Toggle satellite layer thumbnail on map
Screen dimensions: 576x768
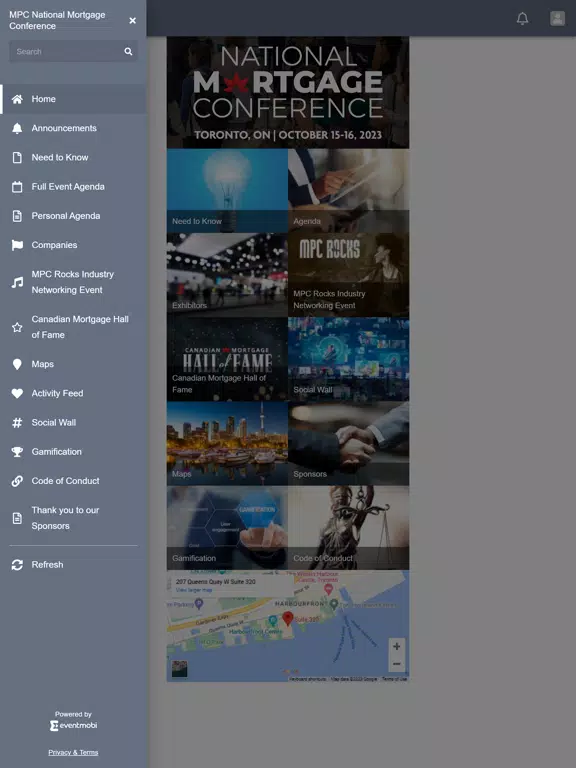pos(179,669)
